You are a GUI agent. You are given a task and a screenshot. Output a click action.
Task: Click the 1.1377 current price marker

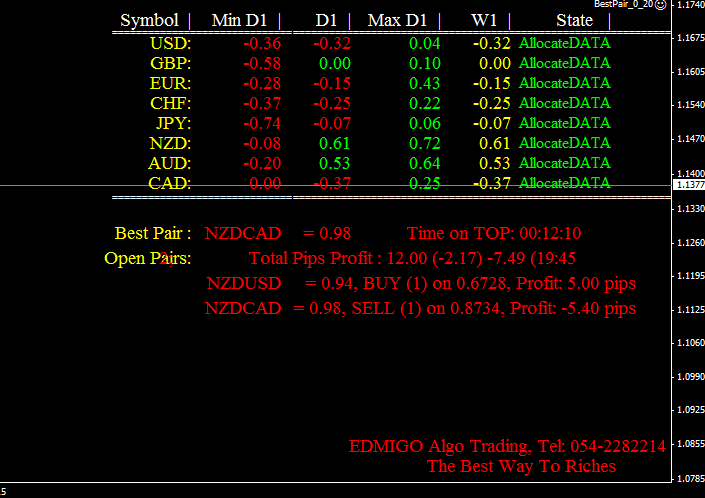click(689, 185)
